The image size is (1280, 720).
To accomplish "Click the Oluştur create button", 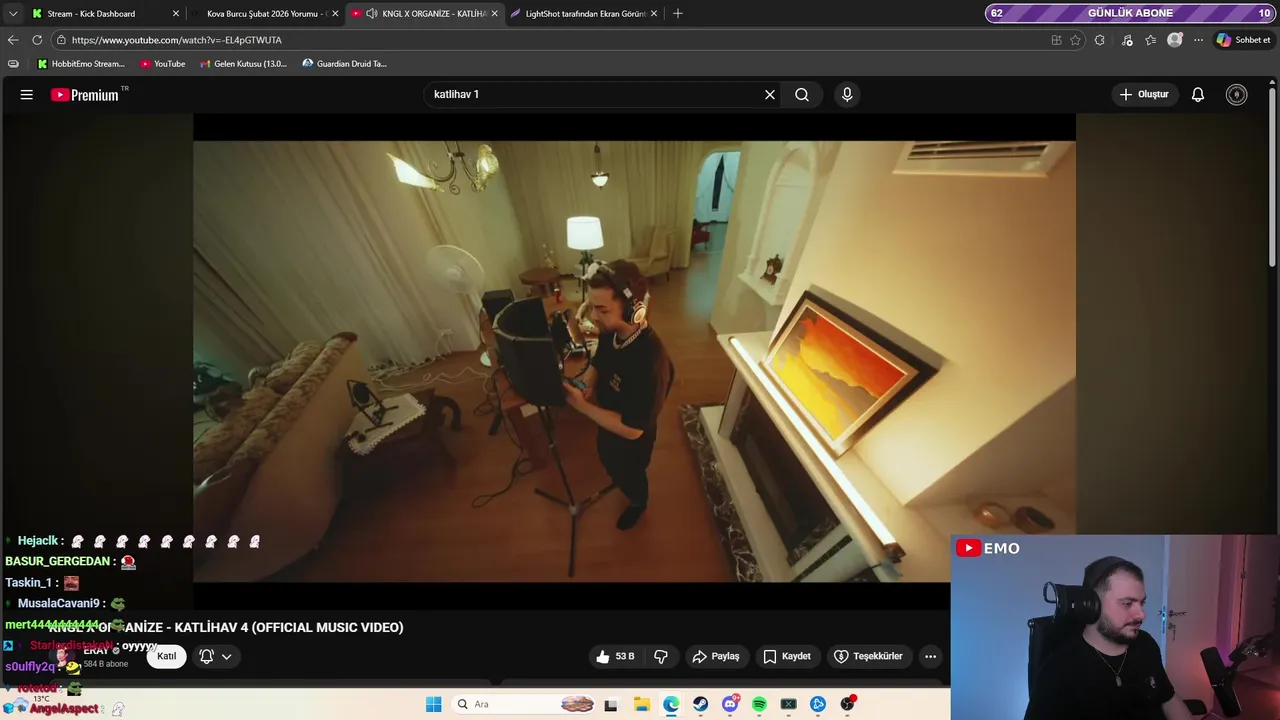I will [1144, 94].
